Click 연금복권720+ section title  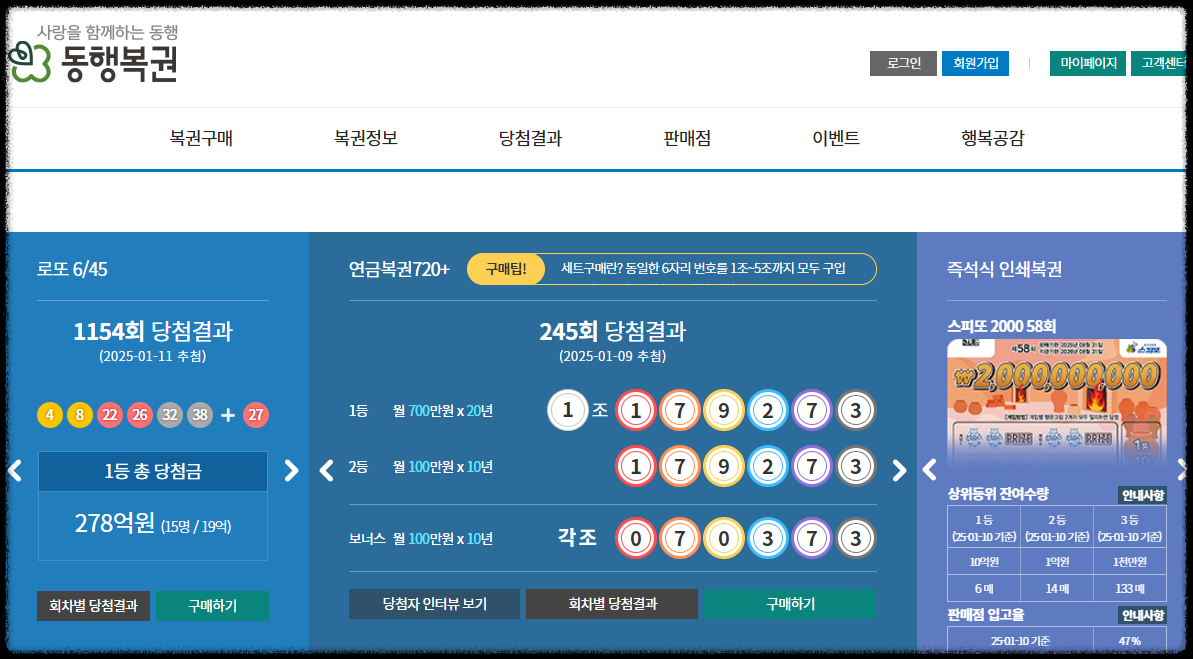click(x=399, y=269)
